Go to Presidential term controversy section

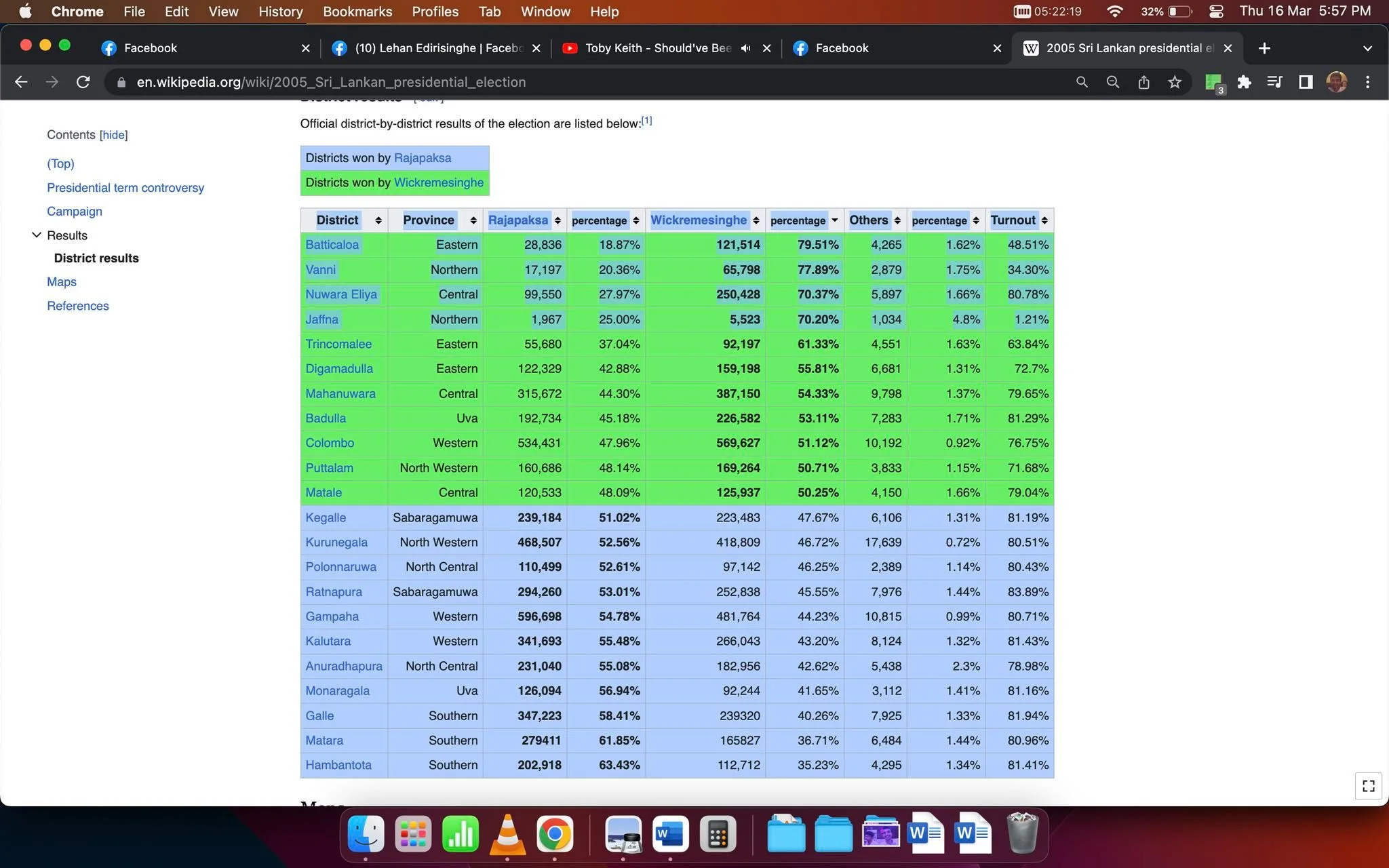pos(125,188)
